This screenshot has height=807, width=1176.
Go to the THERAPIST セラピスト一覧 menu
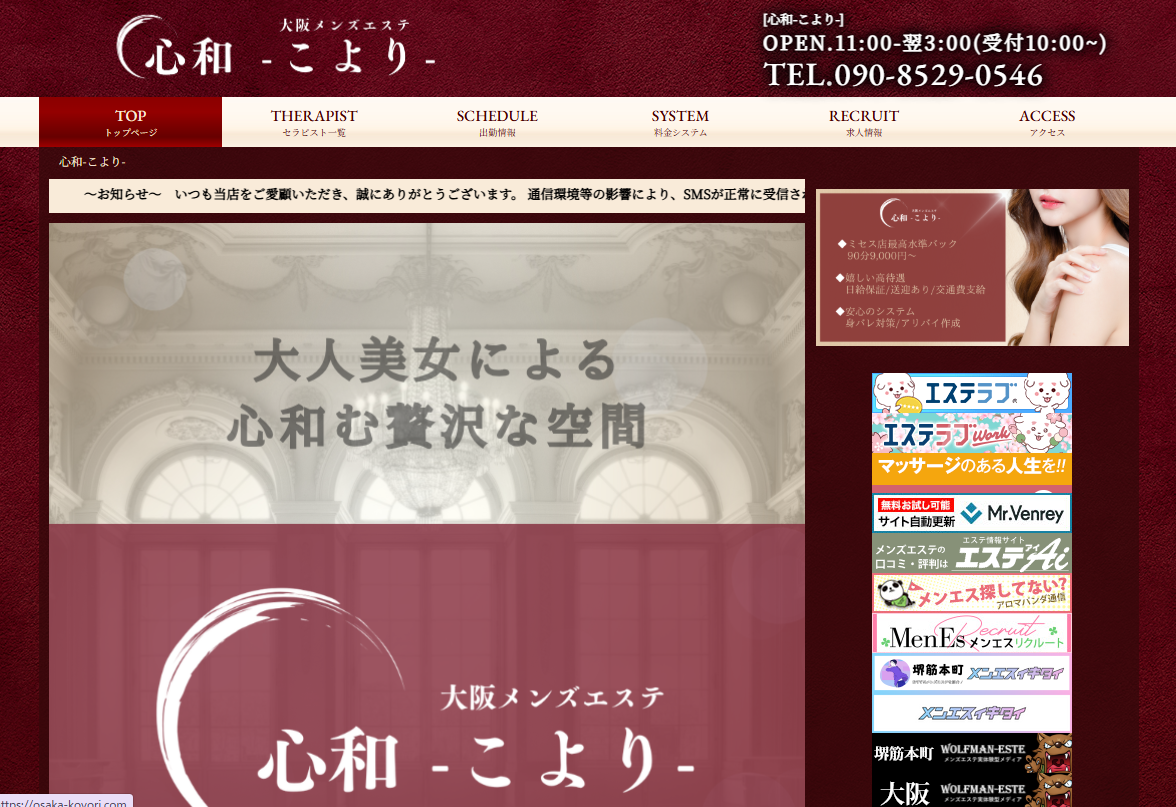tap(314, 122)
